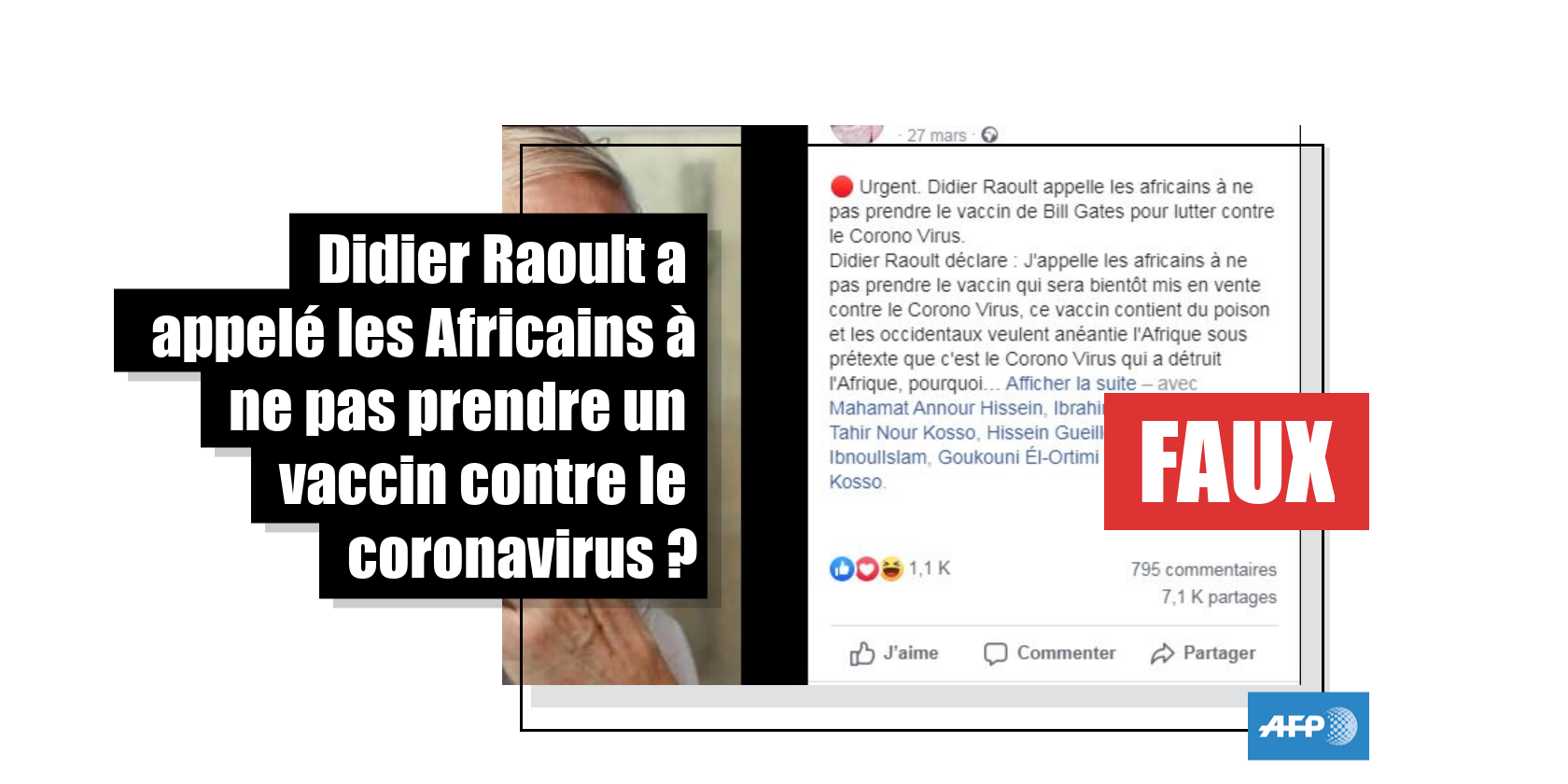Click the photo of the man's face
Viewport: 1568px width, 784px height.
(x=622, y=405)
